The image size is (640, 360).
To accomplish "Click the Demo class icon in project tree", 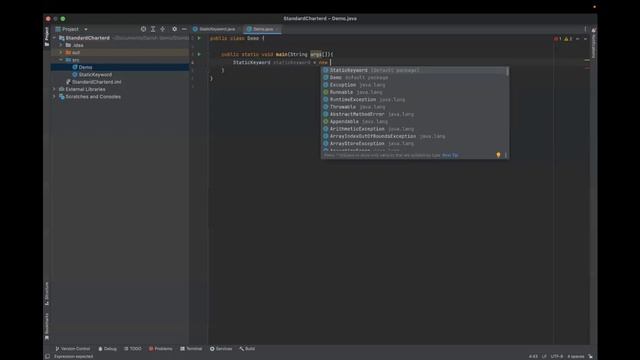I will 75,67.
